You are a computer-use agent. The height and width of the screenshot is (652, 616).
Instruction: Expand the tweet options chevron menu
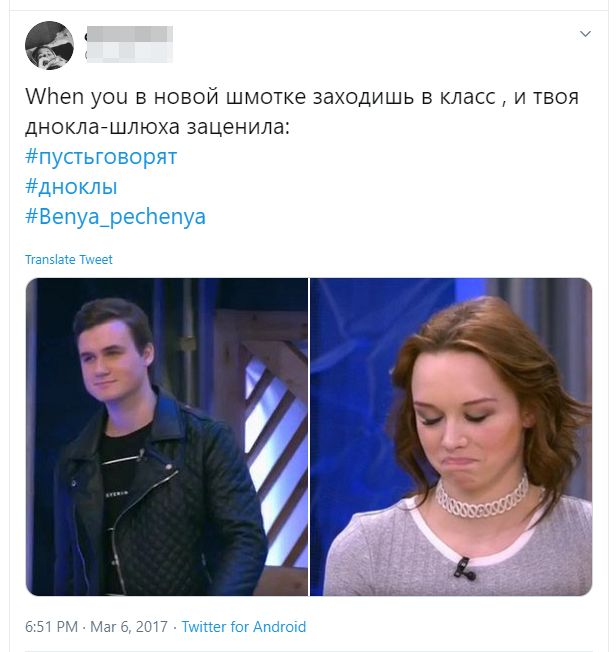585,34
